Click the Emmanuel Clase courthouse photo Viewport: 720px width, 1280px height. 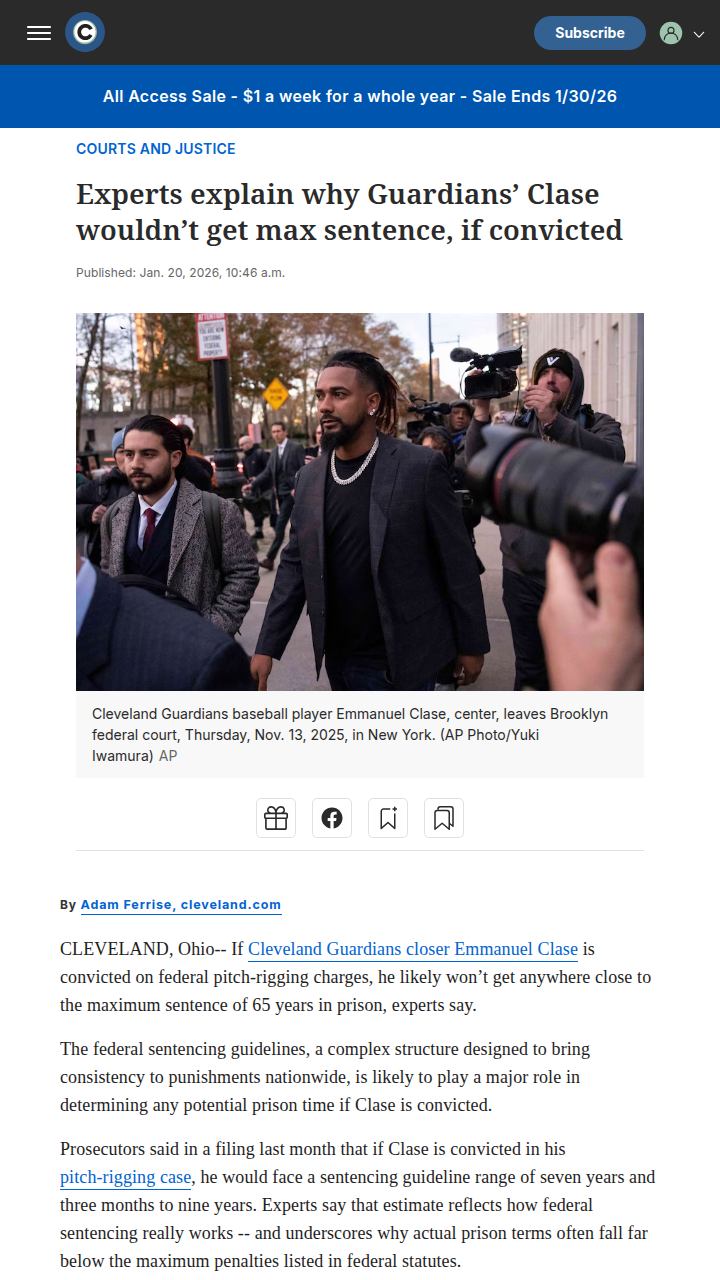(x=360, y=502)
